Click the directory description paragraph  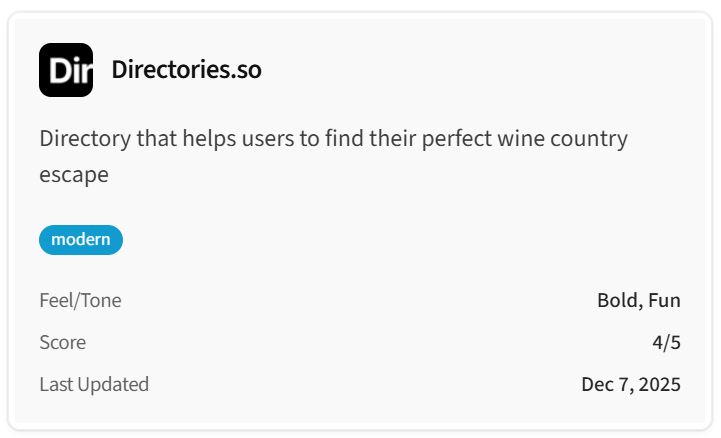point(333,156)
